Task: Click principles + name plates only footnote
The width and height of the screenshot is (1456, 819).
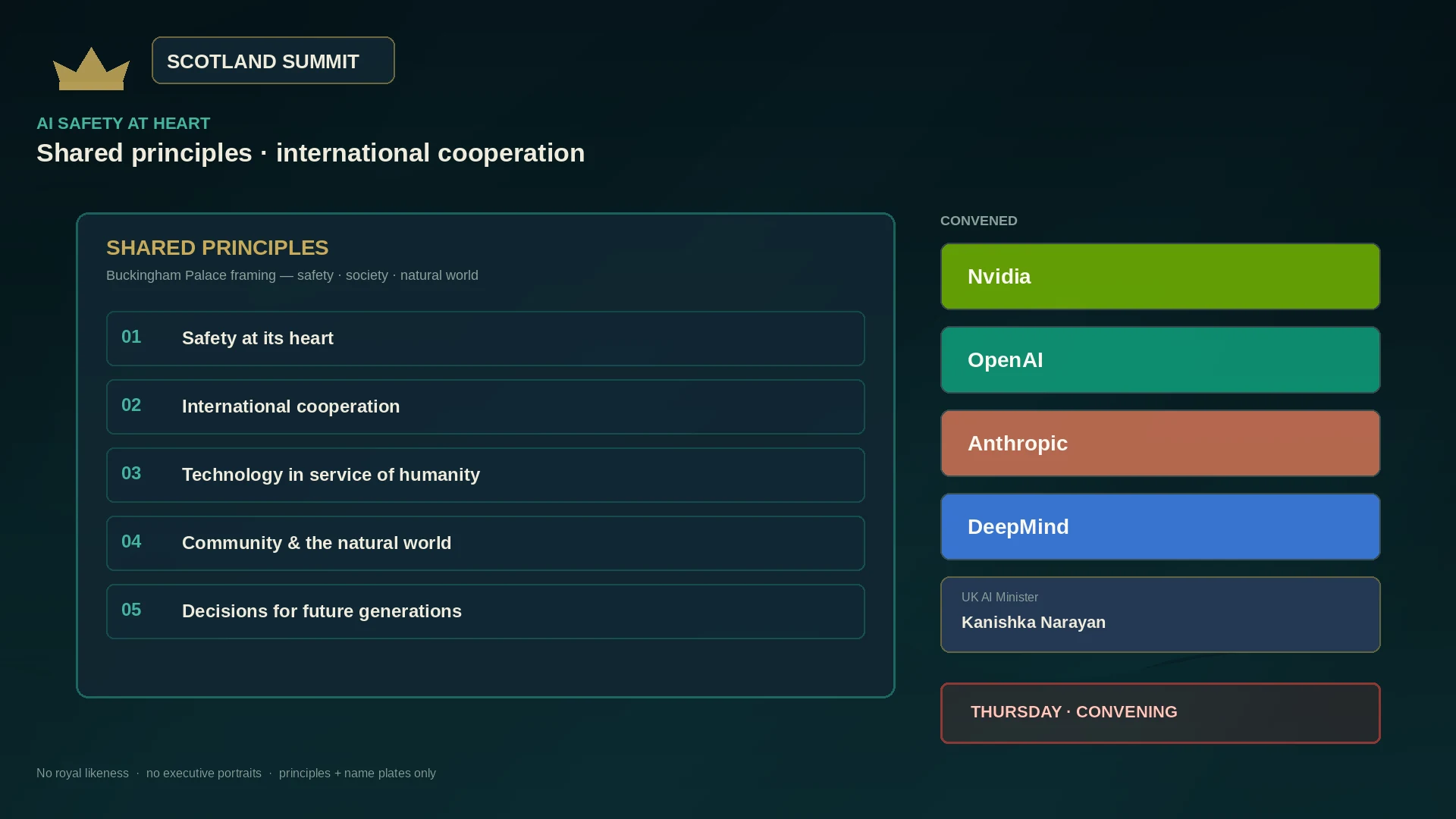Action: point(357,773)
